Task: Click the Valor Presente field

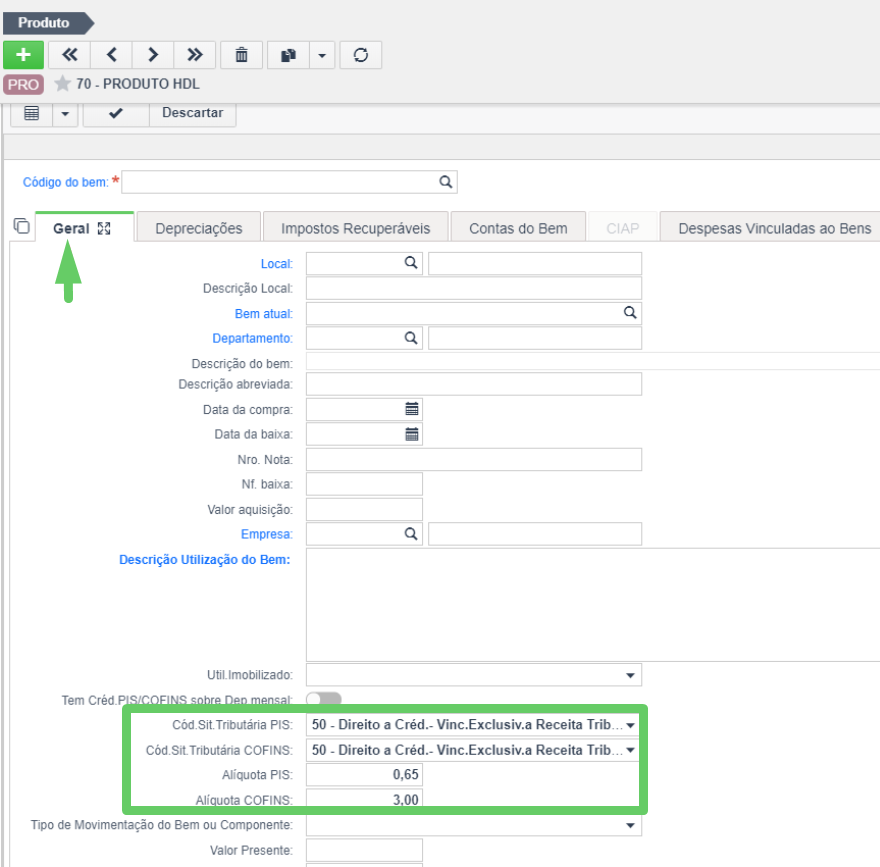Action: click(364, 850)
